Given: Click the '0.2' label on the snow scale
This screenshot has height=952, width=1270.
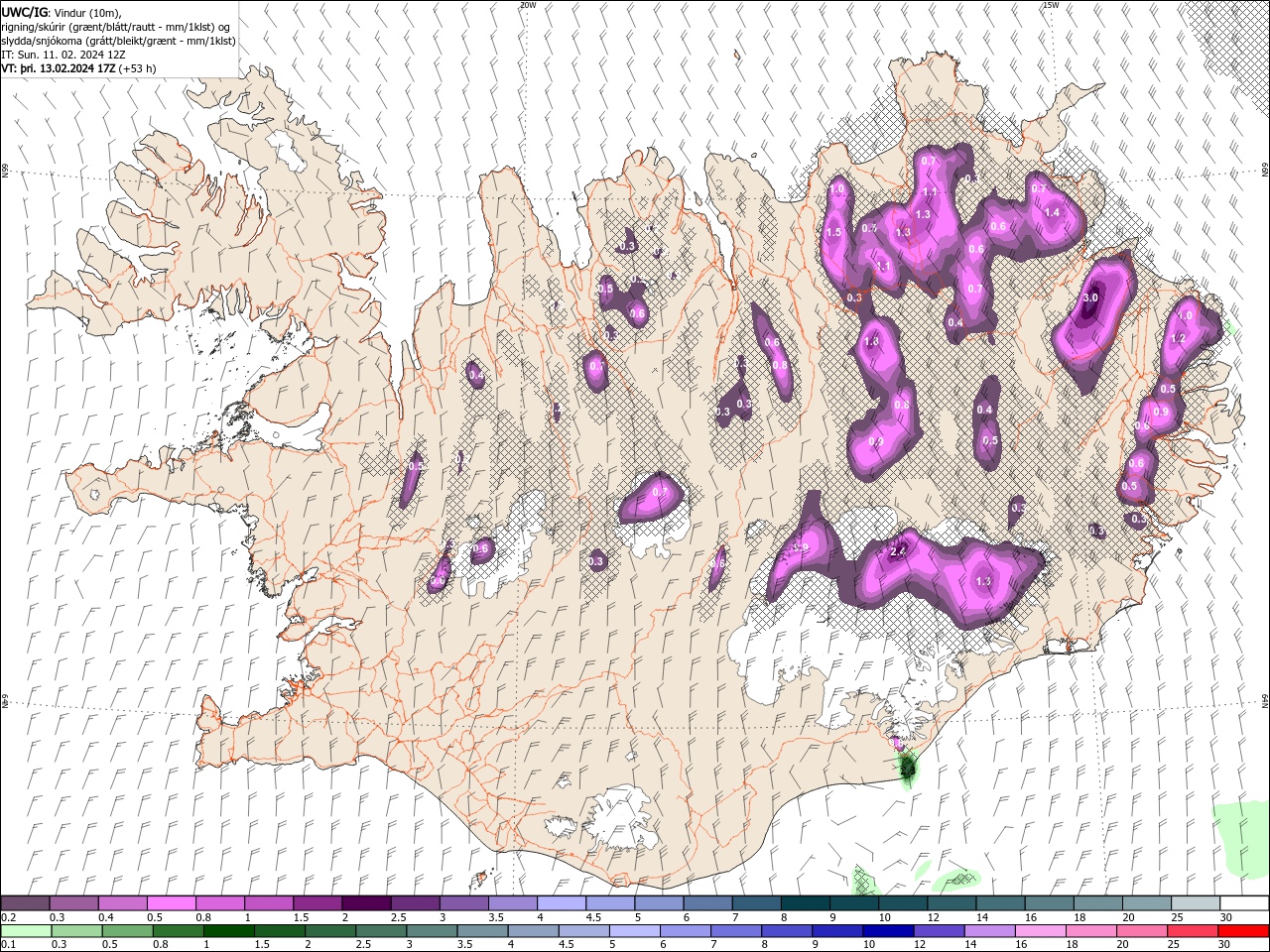Looking at the screenshot, I should pyautogui.click(x=9, y=917).
